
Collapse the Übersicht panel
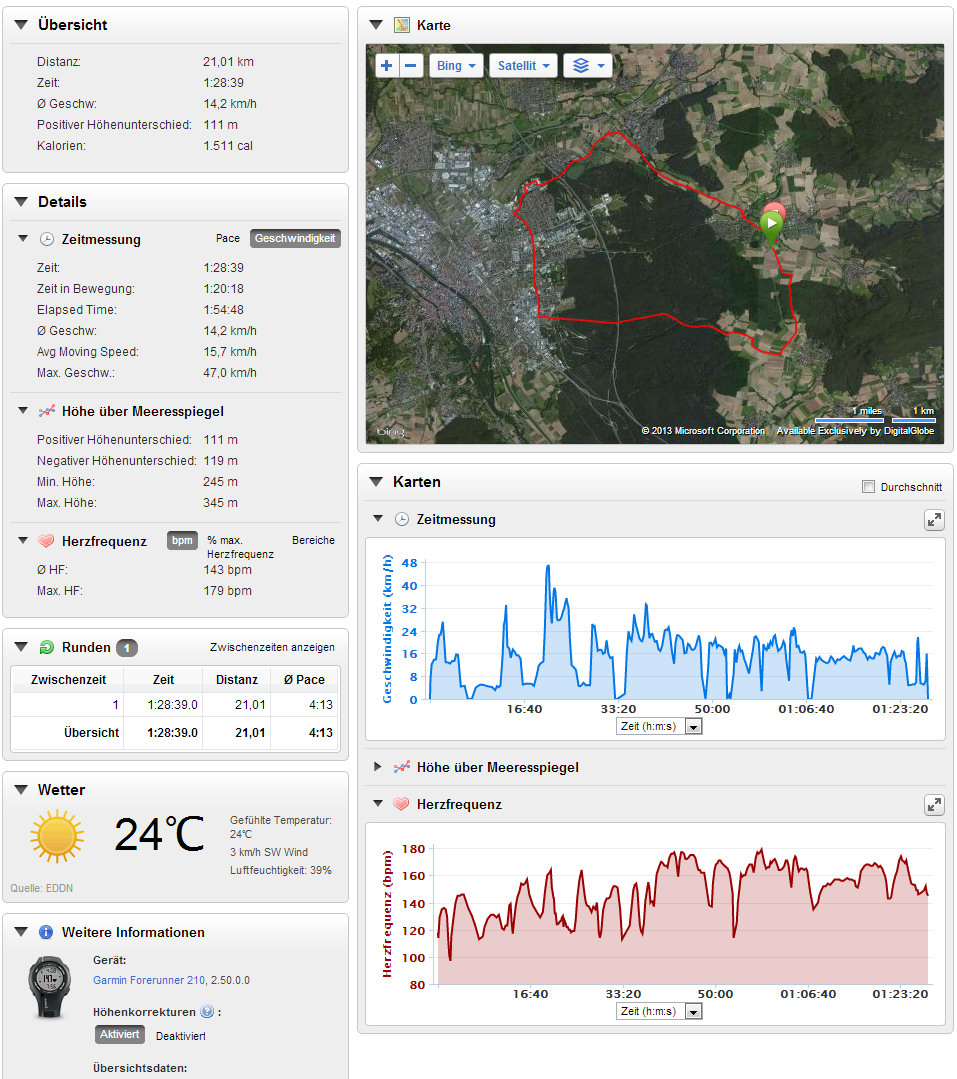pos(20,24)
